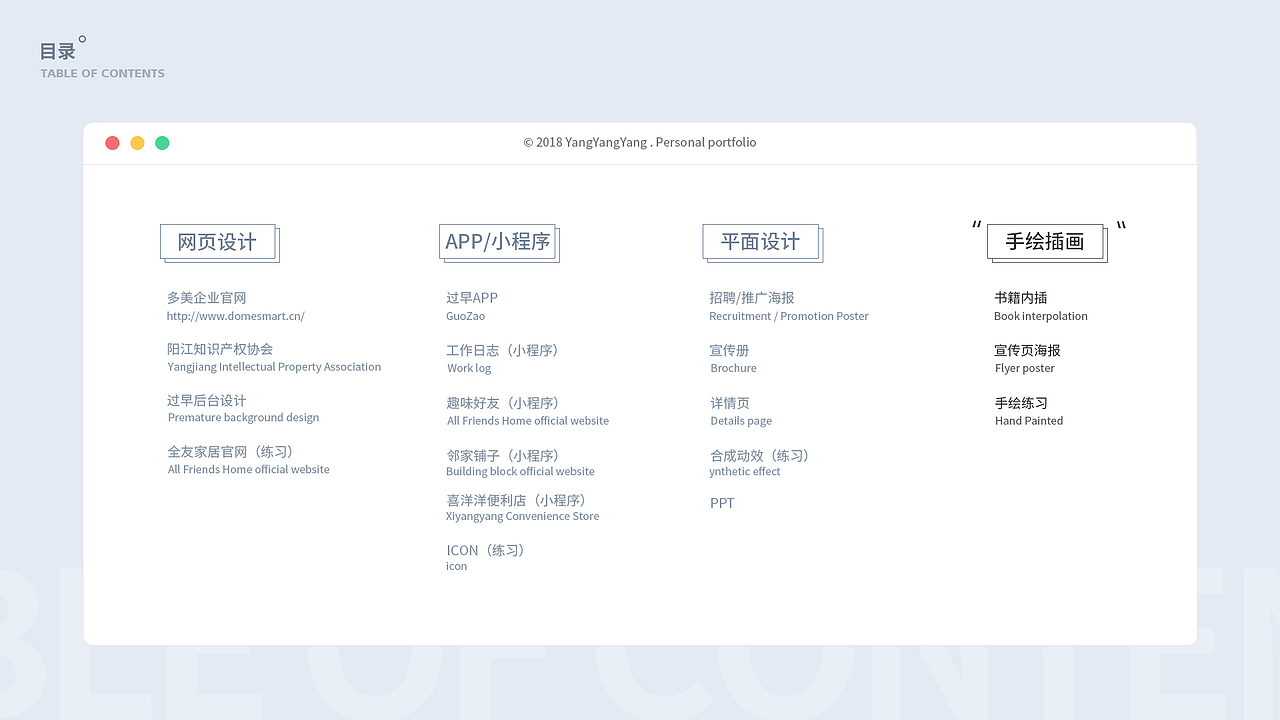Select 手绘练习 Hand Painted entry

1021,402
